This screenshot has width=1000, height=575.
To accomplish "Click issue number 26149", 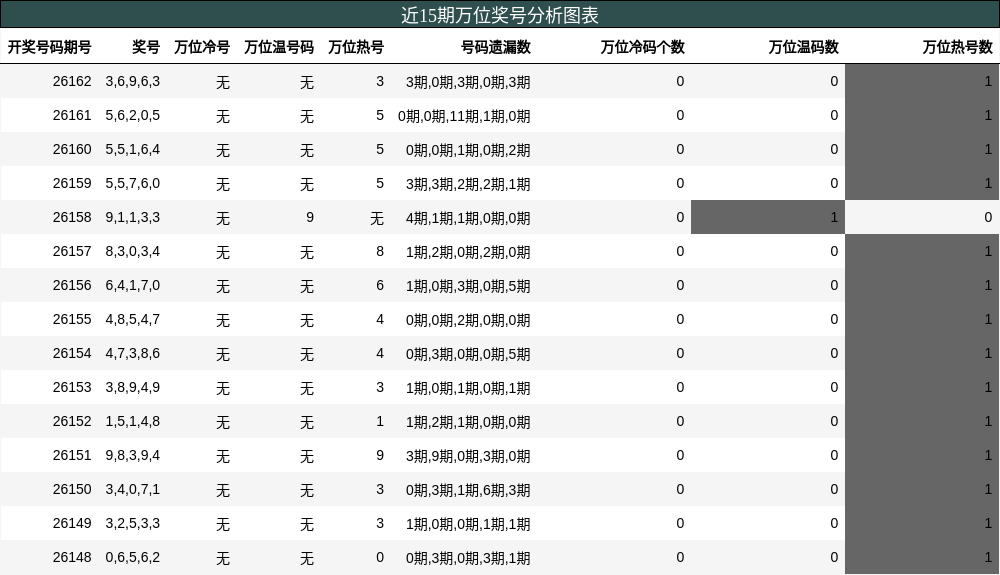I will [x=72, y=523].
